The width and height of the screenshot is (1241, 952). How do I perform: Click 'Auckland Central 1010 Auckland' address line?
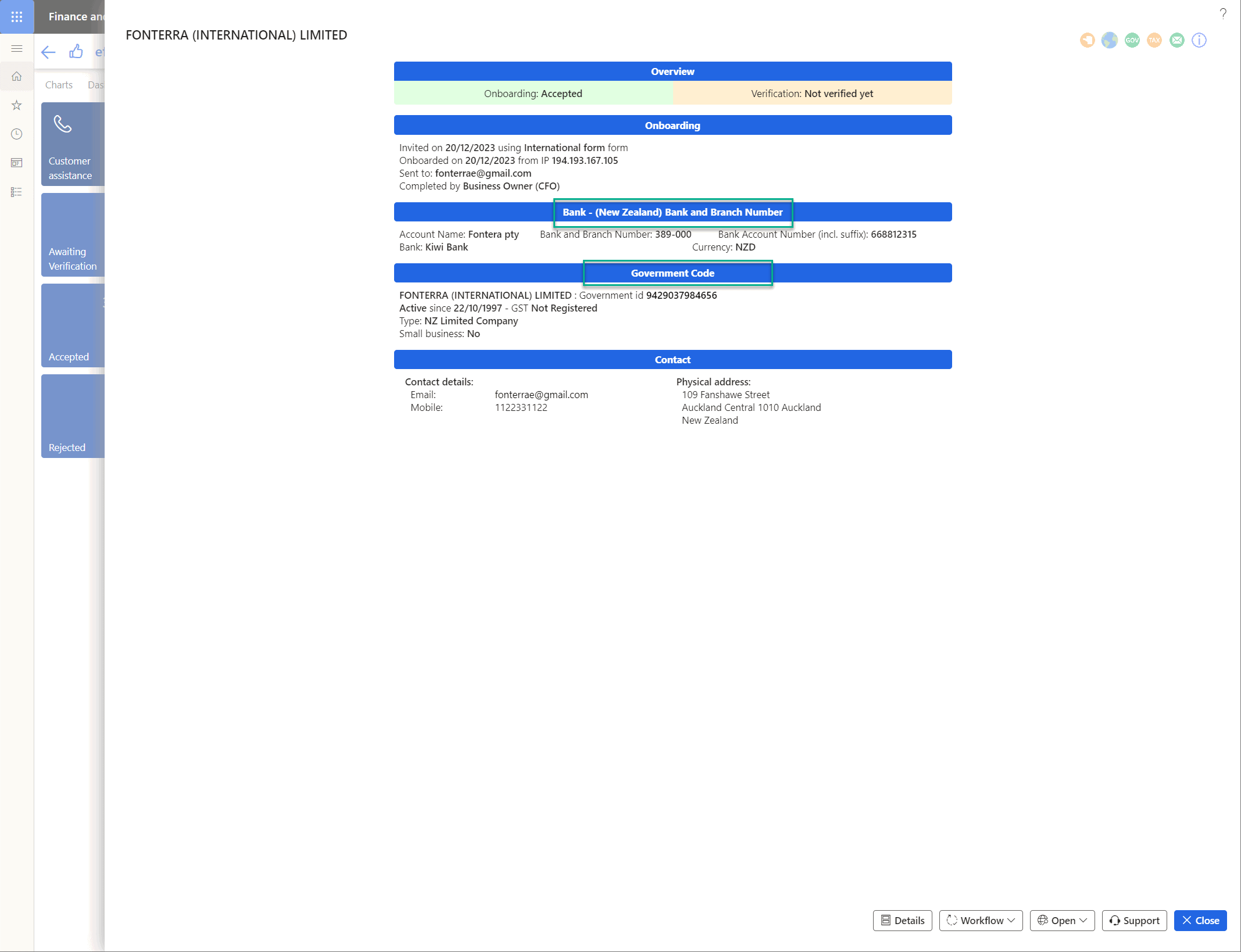pos(751,407)
